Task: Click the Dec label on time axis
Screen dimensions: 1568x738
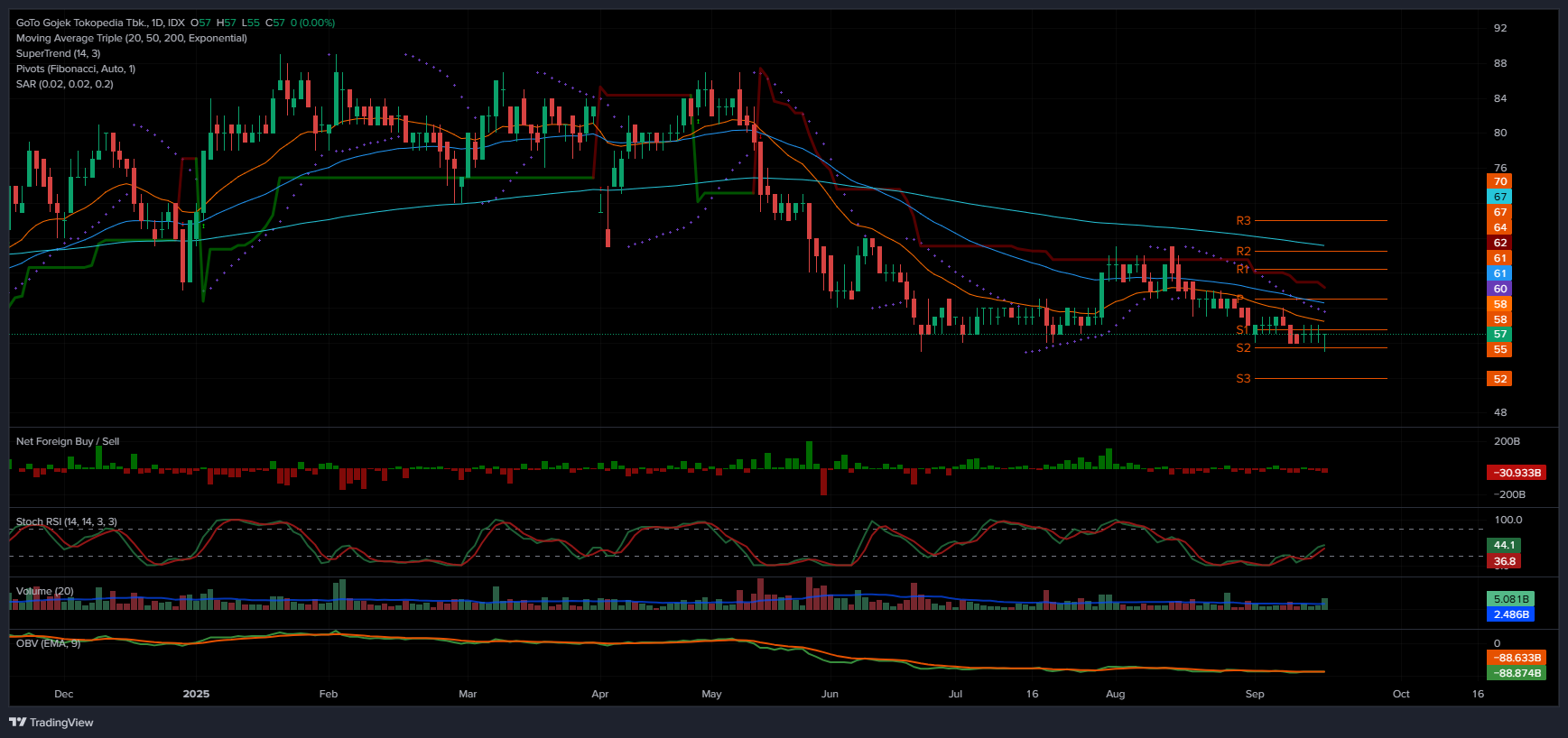Action: point(64,694)
